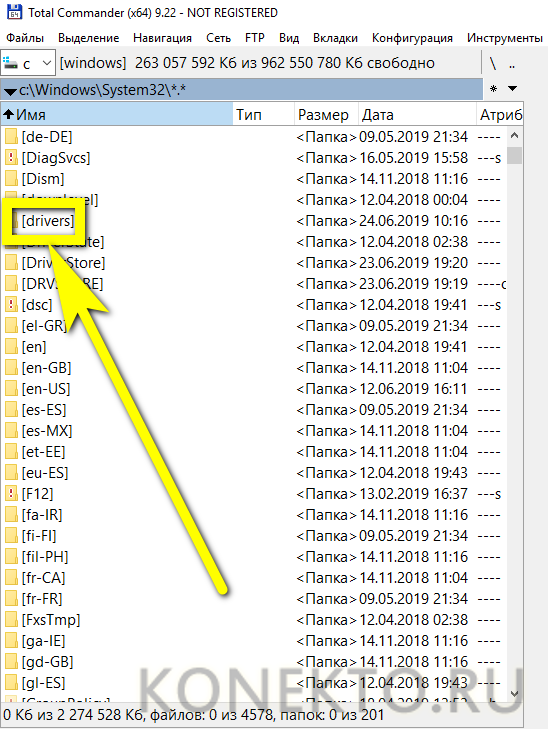
Task: Open the Конфигурация menu
Action: [412, 38]
